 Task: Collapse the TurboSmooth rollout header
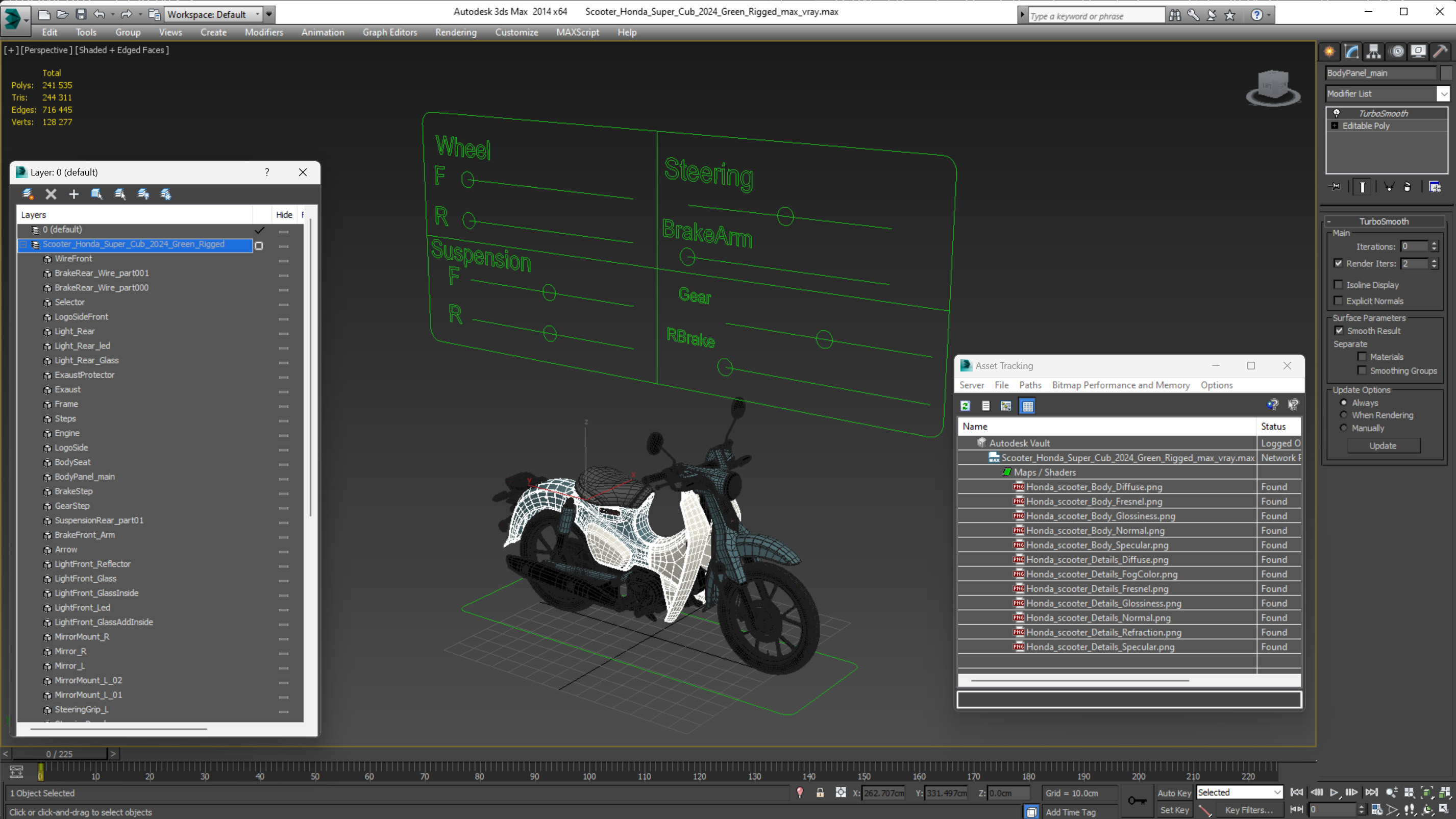(x=1384, y=221)
